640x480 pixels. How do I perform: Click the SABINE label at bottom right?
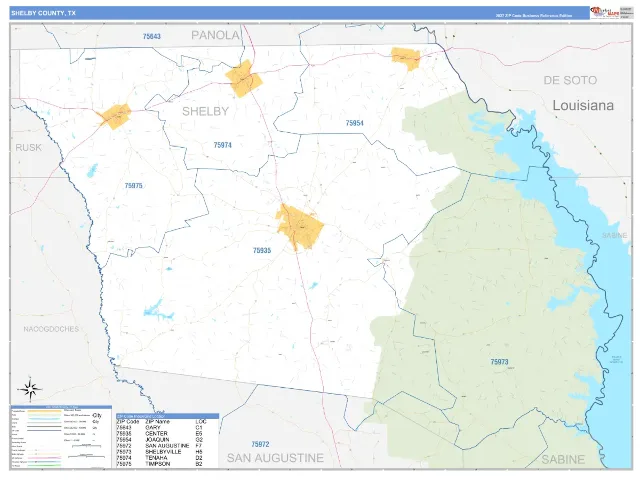[x=563, y=460]
